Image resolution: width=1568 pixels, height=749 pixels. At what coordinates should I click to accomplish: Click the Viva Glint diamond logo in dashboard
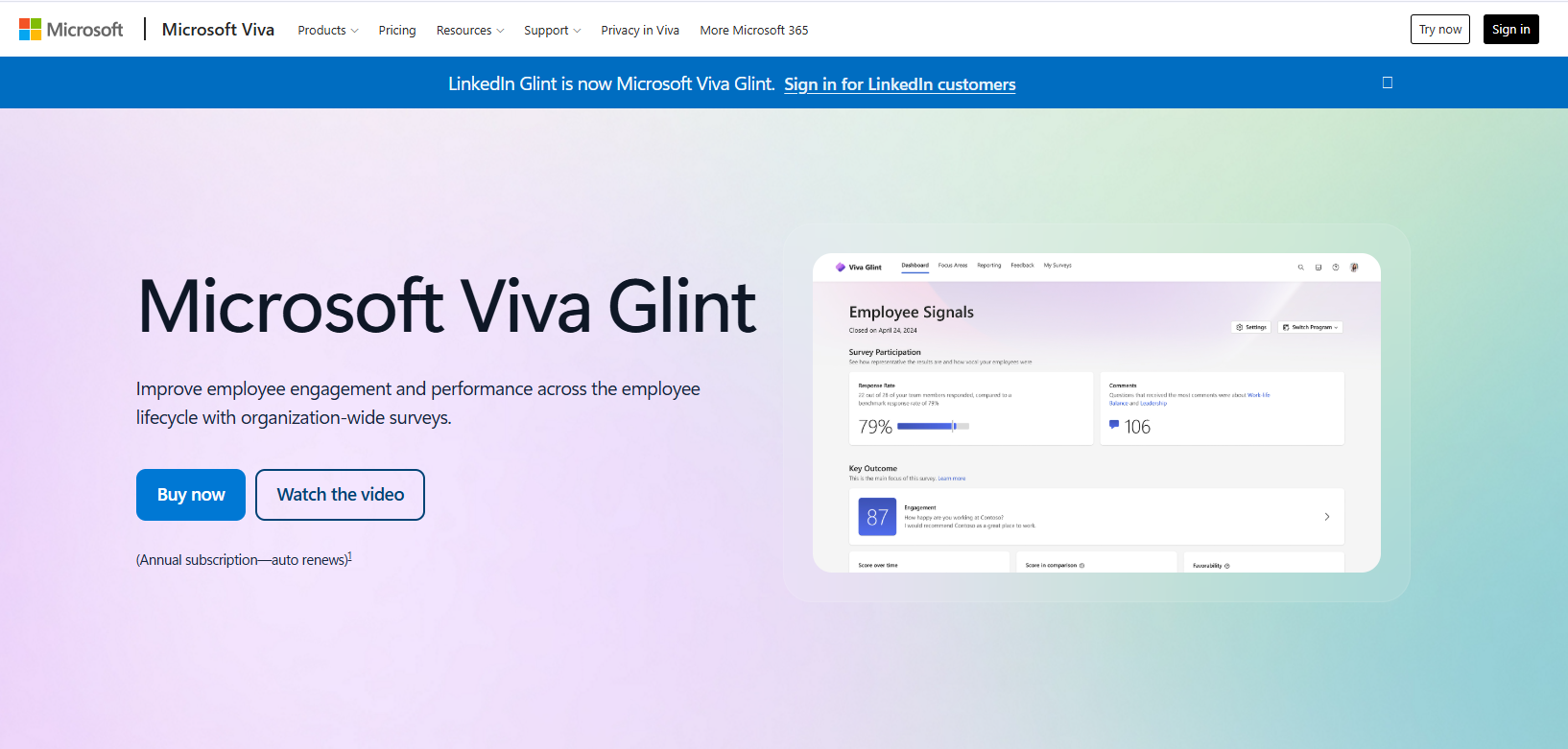click(841, 268)
